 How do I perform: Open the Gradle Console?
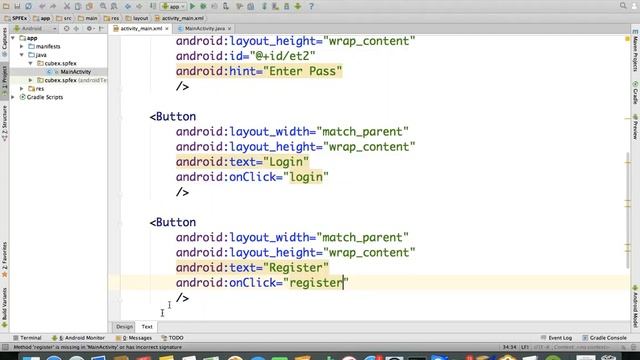pyautogui.click(x=604, y=338)
